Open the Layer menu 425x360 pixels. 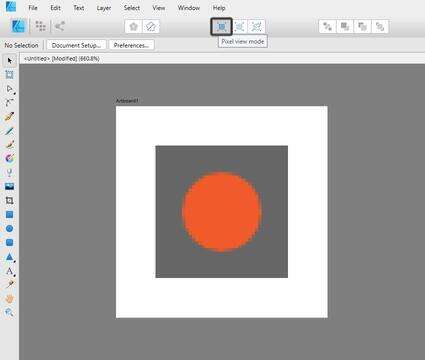tap(104, 8)
